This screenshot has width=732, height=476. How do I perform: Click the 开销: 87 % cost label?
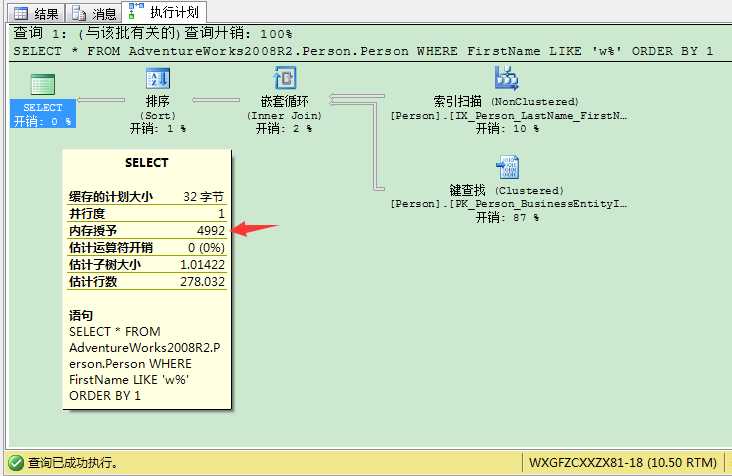(x=507, y=217)
